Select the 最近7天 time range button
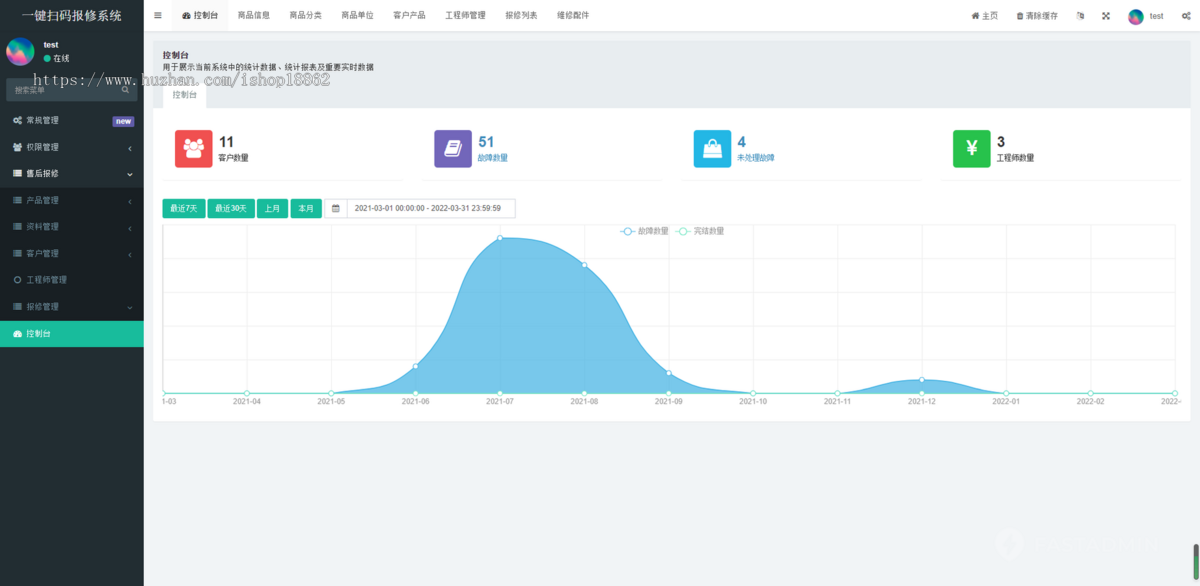The width and height of the screenshot is (1200, 586). 183,208
